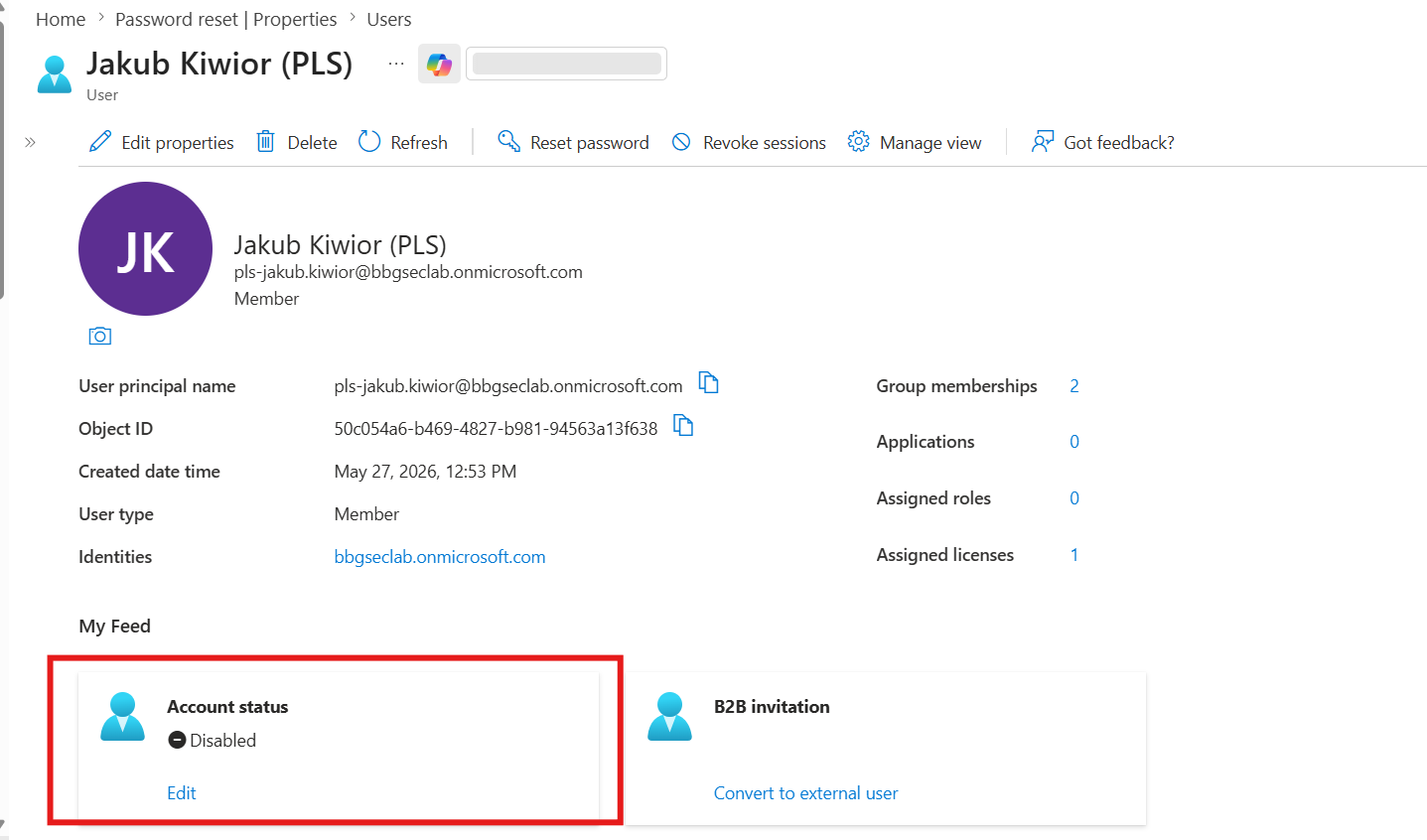This screenshot has height=840, width=1427.
Task: Click Got feedback? command
Action: point(1119,143)
